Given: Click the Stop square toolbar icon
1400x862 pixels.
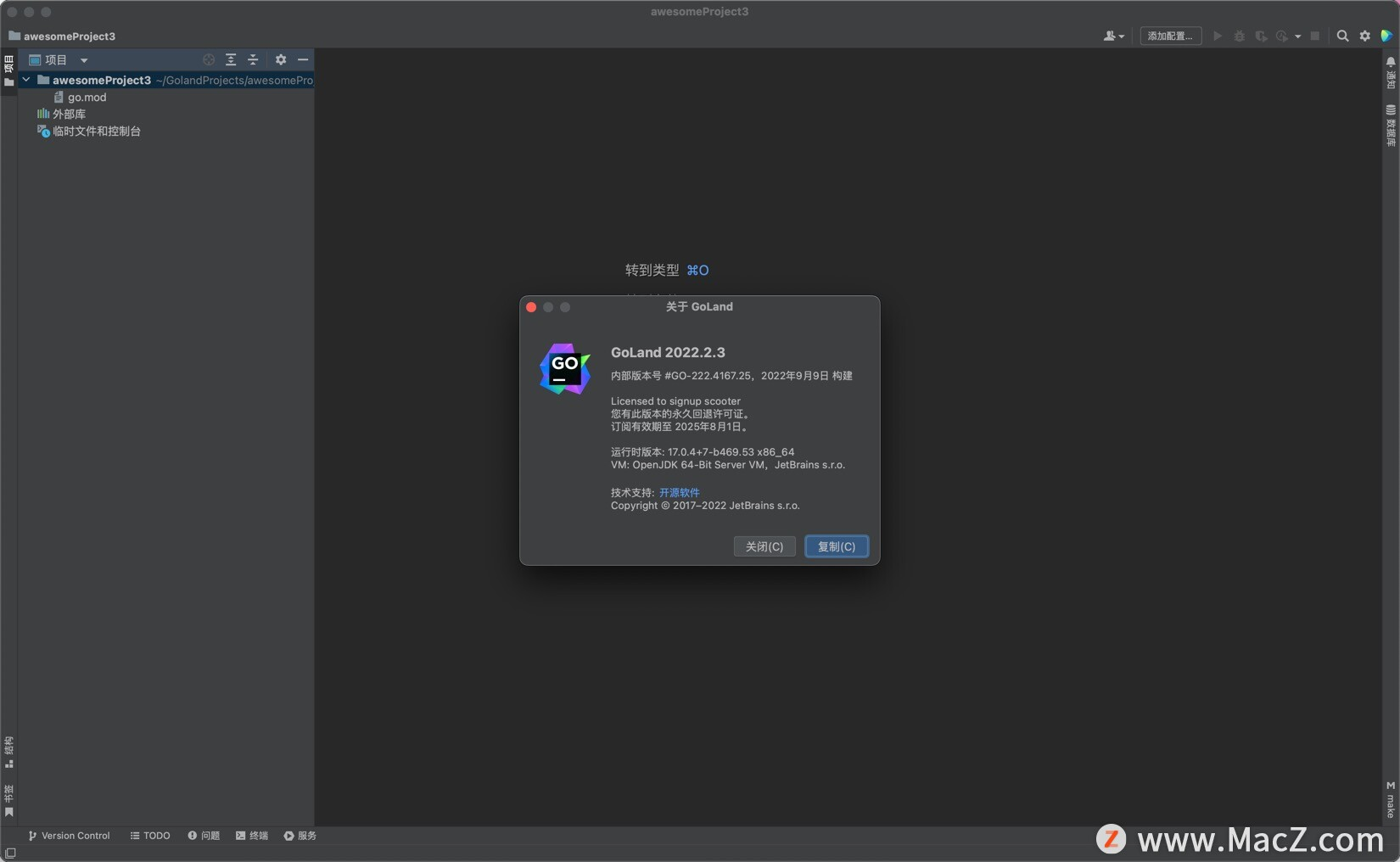Looking at the screenshot, I should [1315, 36].
